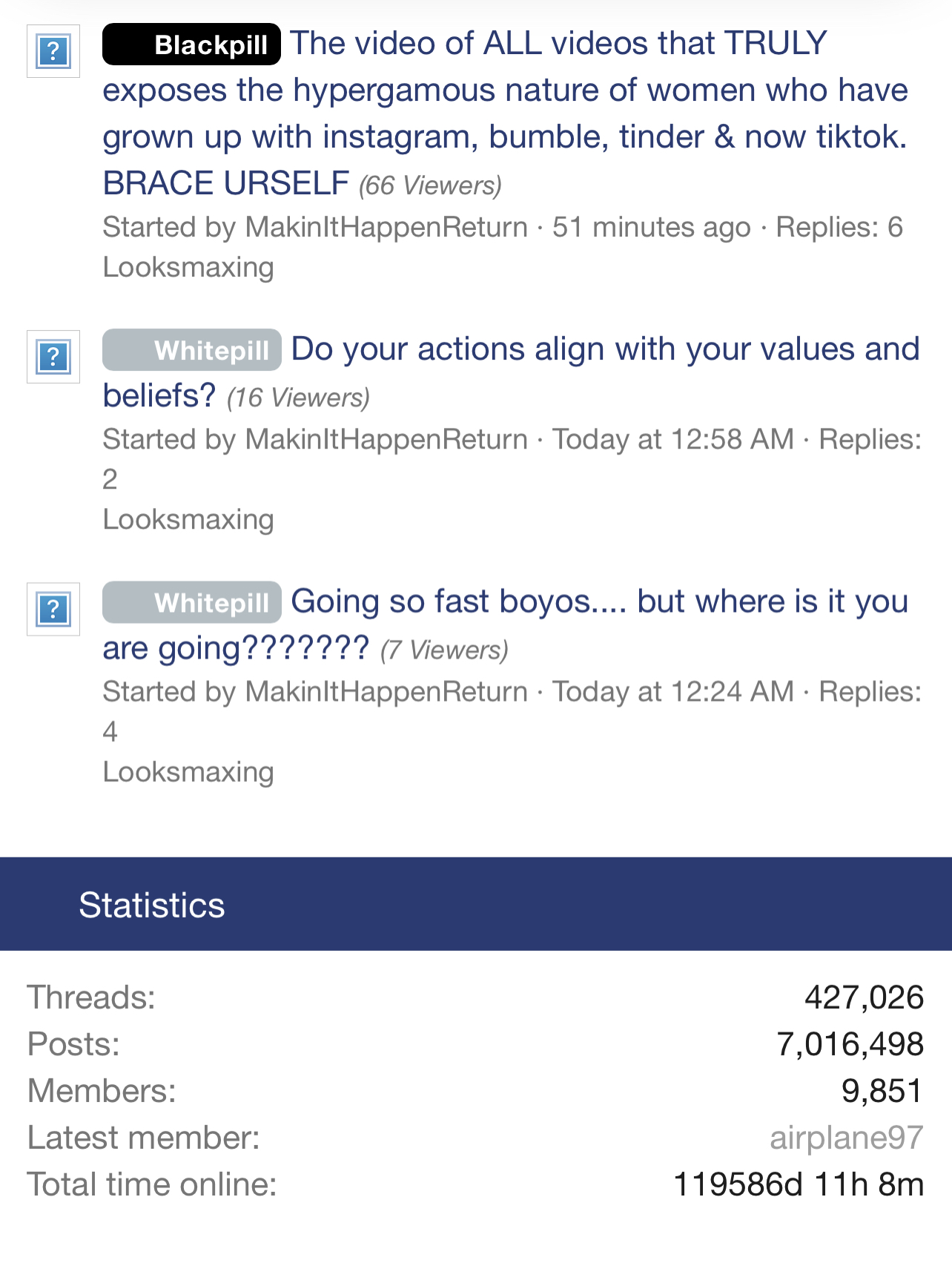Go to Looksmaxing forum under 'Do your actions' thread
This screenshot has height=1263, width=952.
click(188, 519)
